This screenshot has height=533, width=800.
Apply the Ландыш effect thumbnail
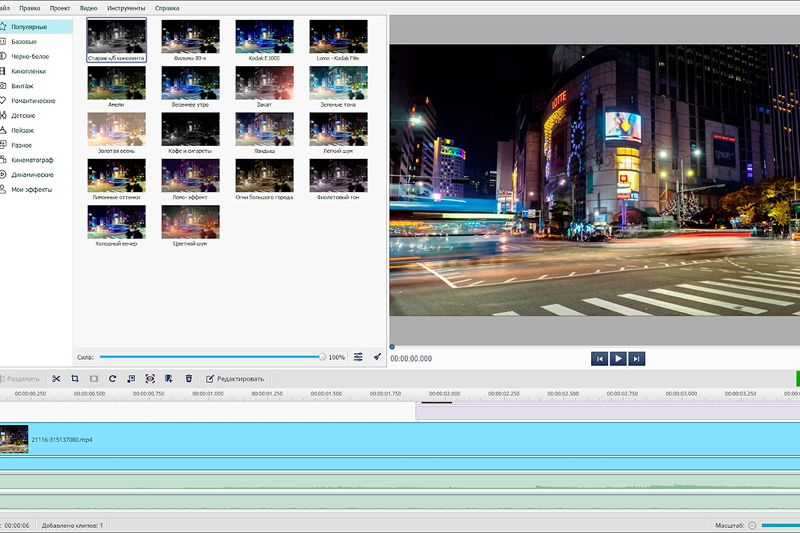[264, 130]
